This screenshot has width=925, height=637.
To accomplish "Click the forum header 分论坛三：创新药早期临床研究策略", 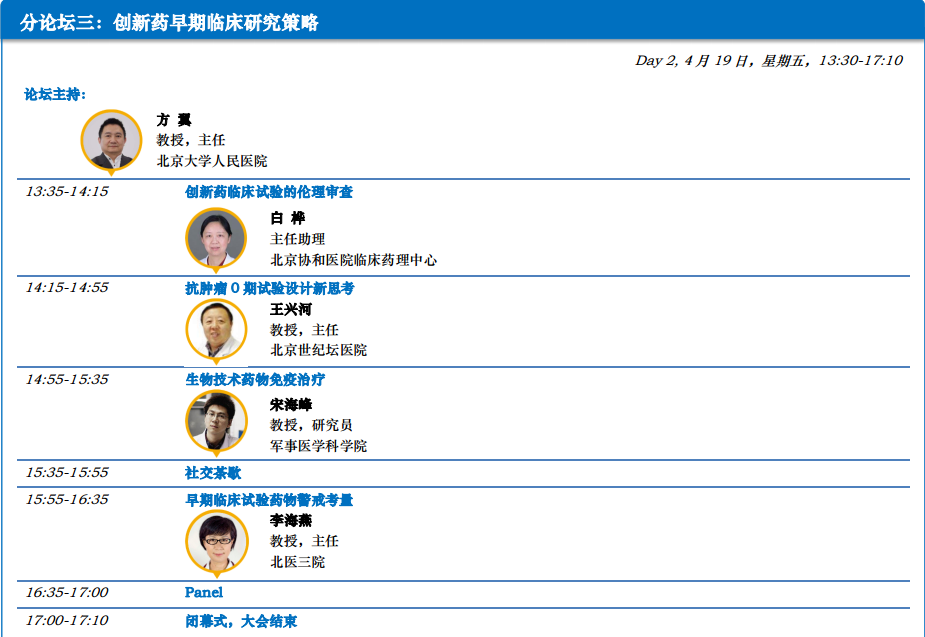I will pos(169,22).
